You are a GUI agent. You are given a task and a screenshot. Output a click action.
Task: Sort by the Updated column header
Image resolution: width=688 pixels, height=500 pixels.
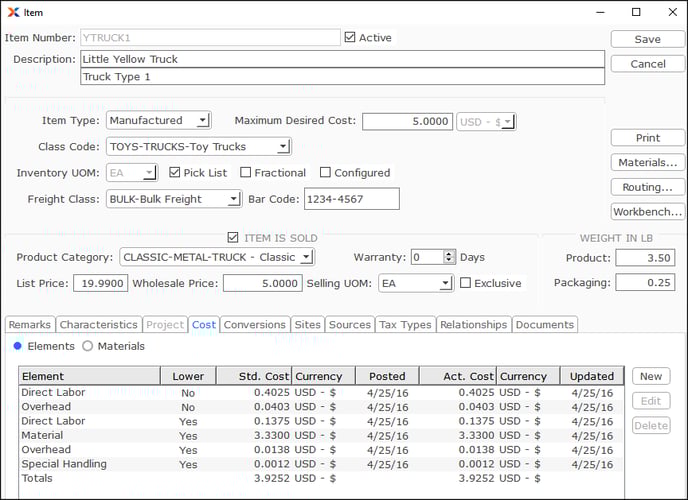591,376
